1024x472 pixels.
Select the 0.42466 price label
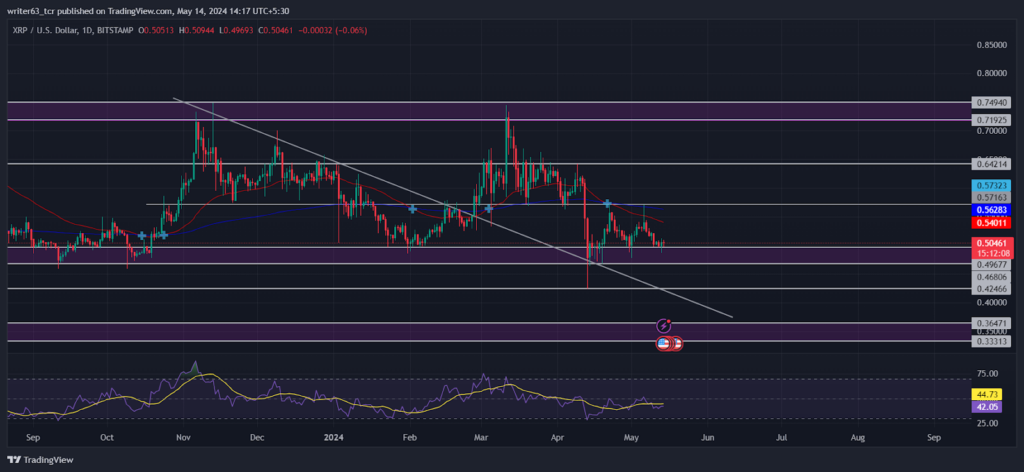[991, 288]
